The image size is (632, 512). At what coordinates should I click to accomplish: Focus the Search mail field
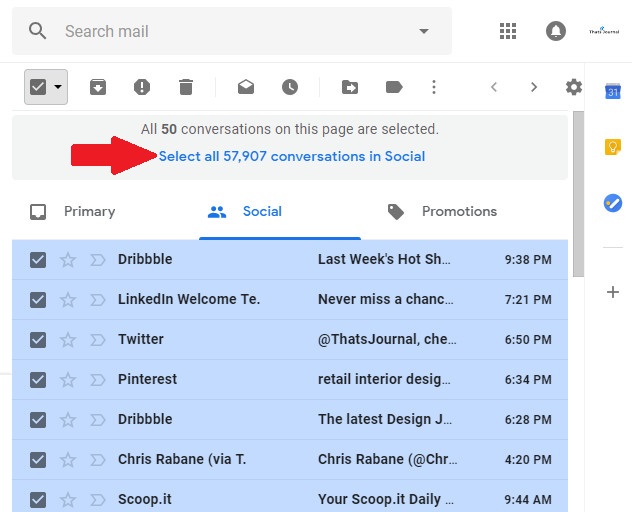click(x=232, y=31)
